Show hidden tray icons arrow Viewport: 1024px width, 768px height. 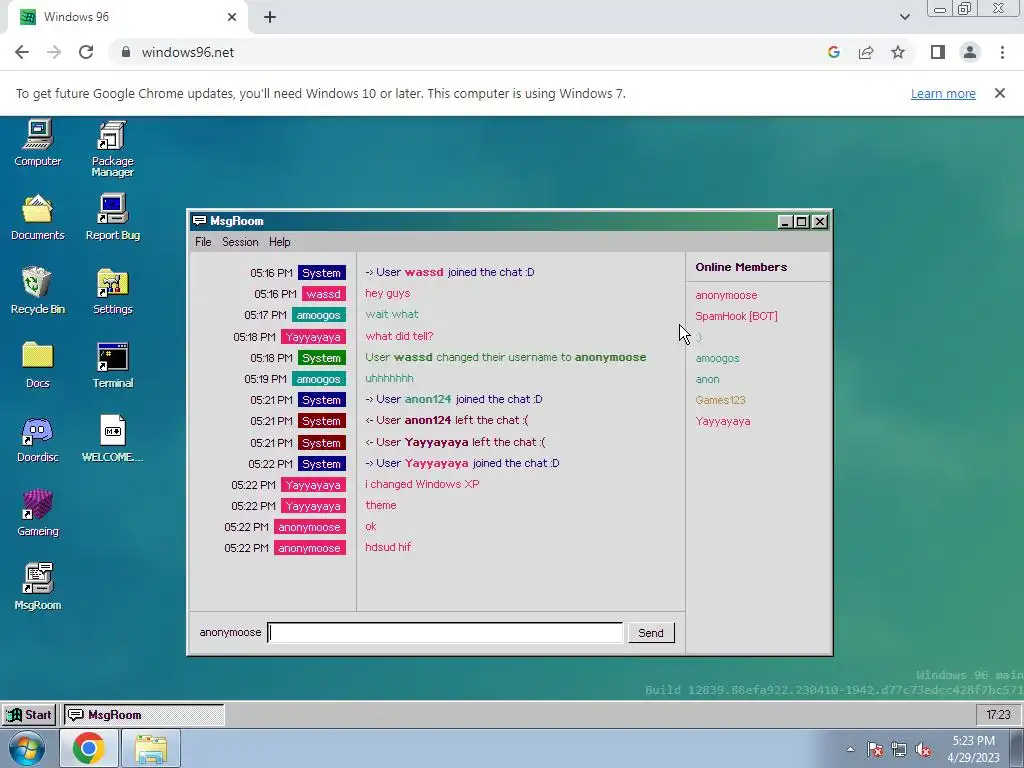point(850,749)
